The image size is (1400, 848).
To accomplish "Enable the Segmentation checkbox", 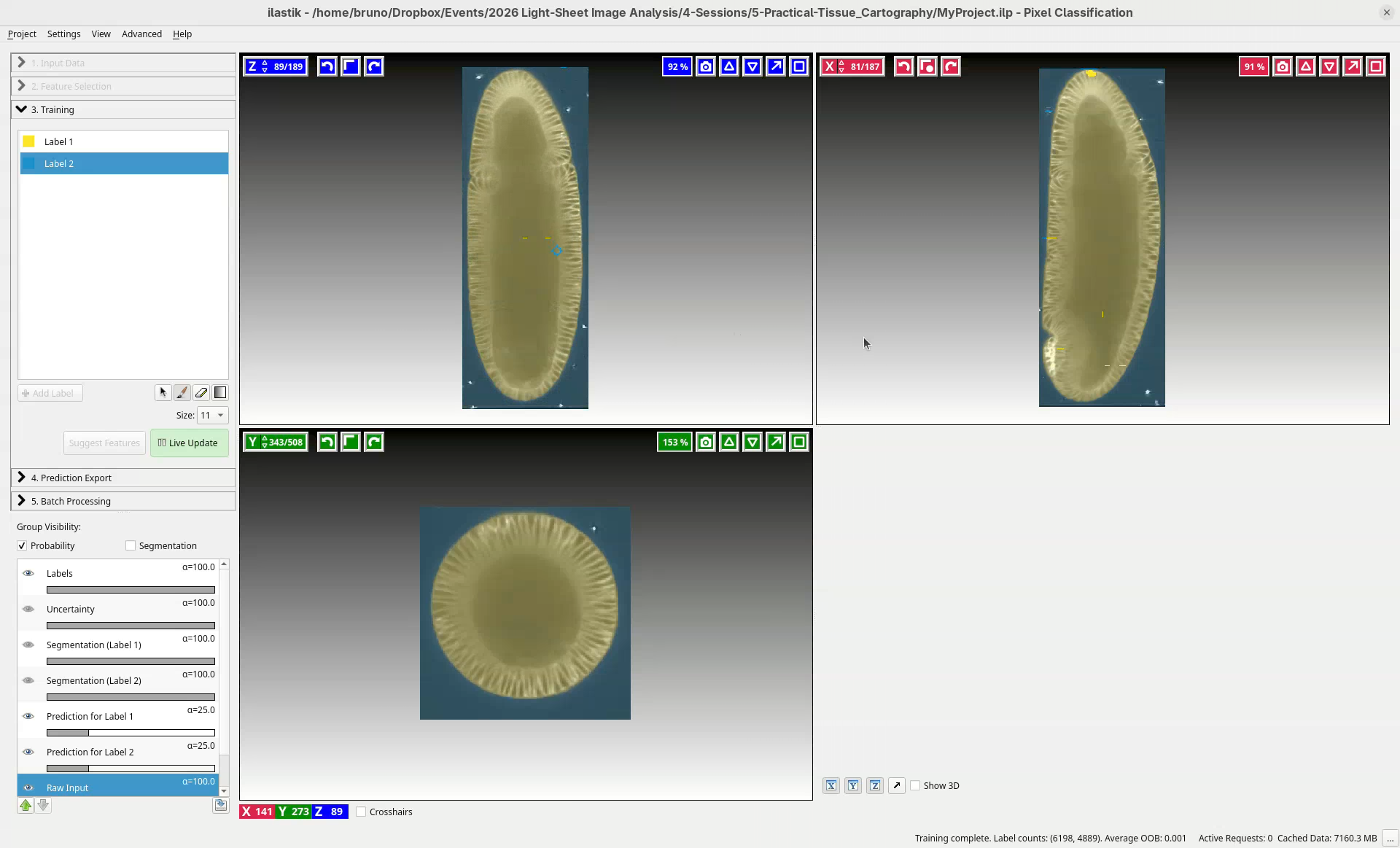I will click(x=131, y=546).
